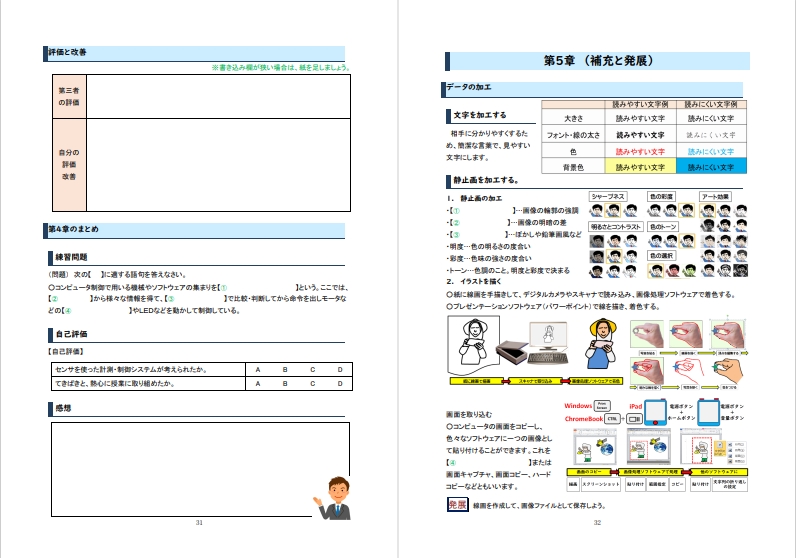Click the 読みにくい文字例 column header

pyautogui.click(x=711, y=105)
